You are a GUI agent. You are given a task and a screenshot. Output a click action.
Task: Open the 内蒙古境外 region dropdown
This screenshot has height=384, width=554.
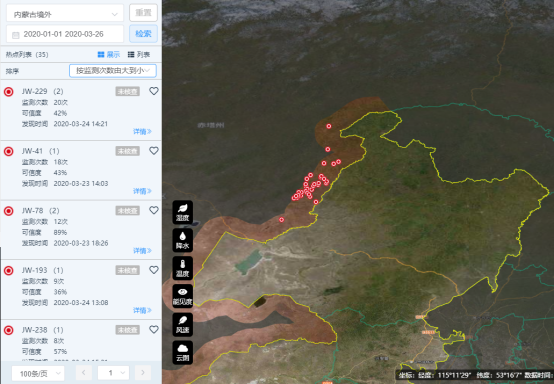65,14
